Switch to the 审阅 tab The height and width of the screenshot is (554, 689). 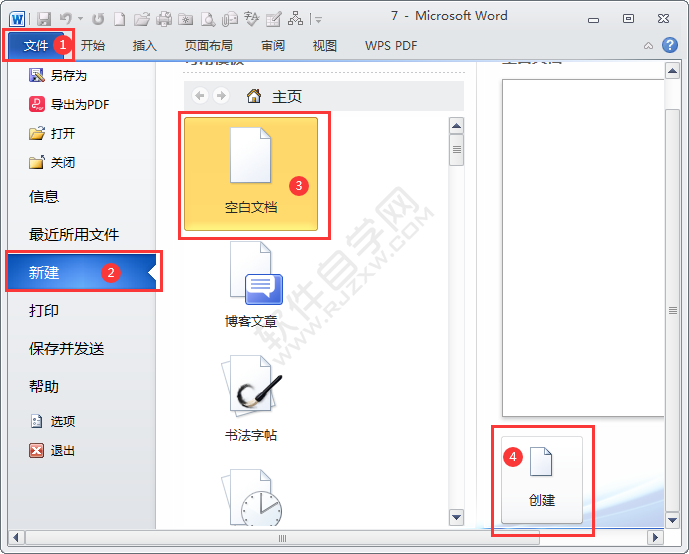[273, 45]
